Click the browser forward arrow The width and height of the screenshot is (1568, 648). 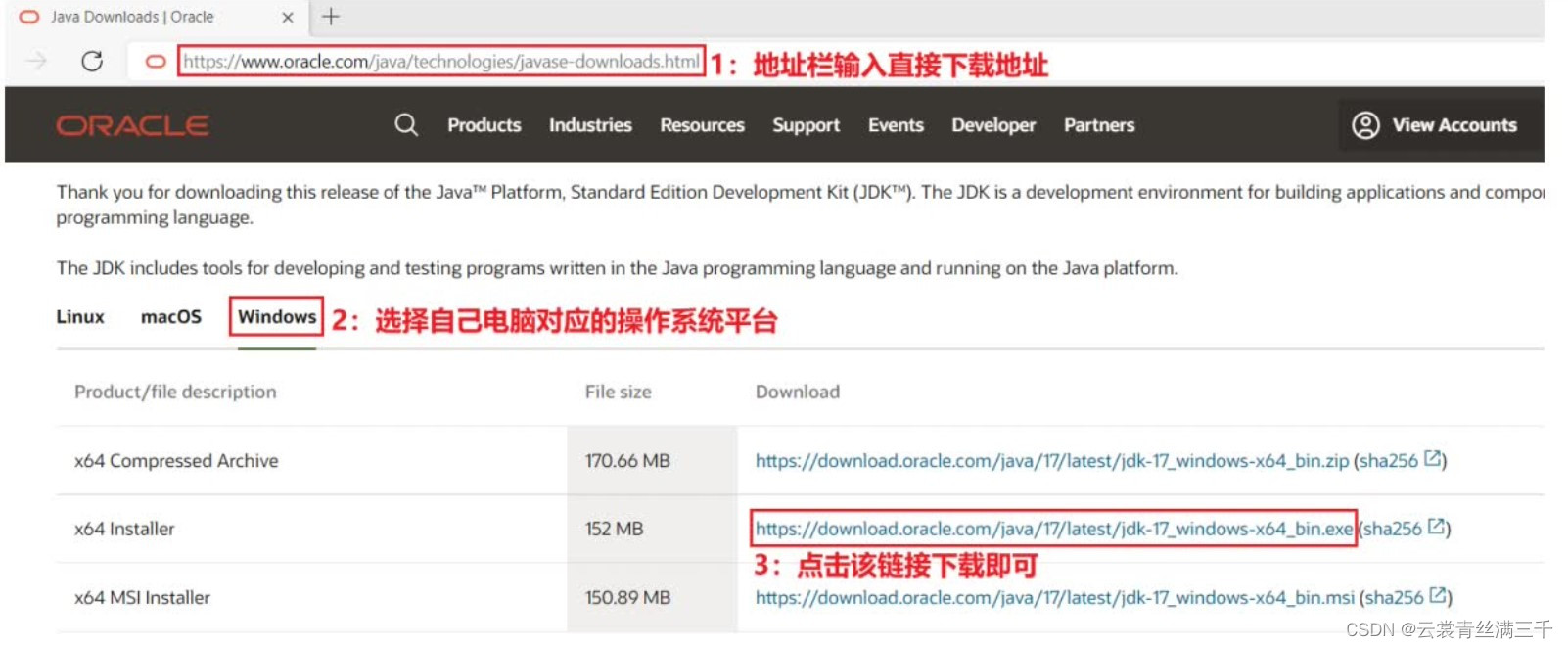pos(36,62)
